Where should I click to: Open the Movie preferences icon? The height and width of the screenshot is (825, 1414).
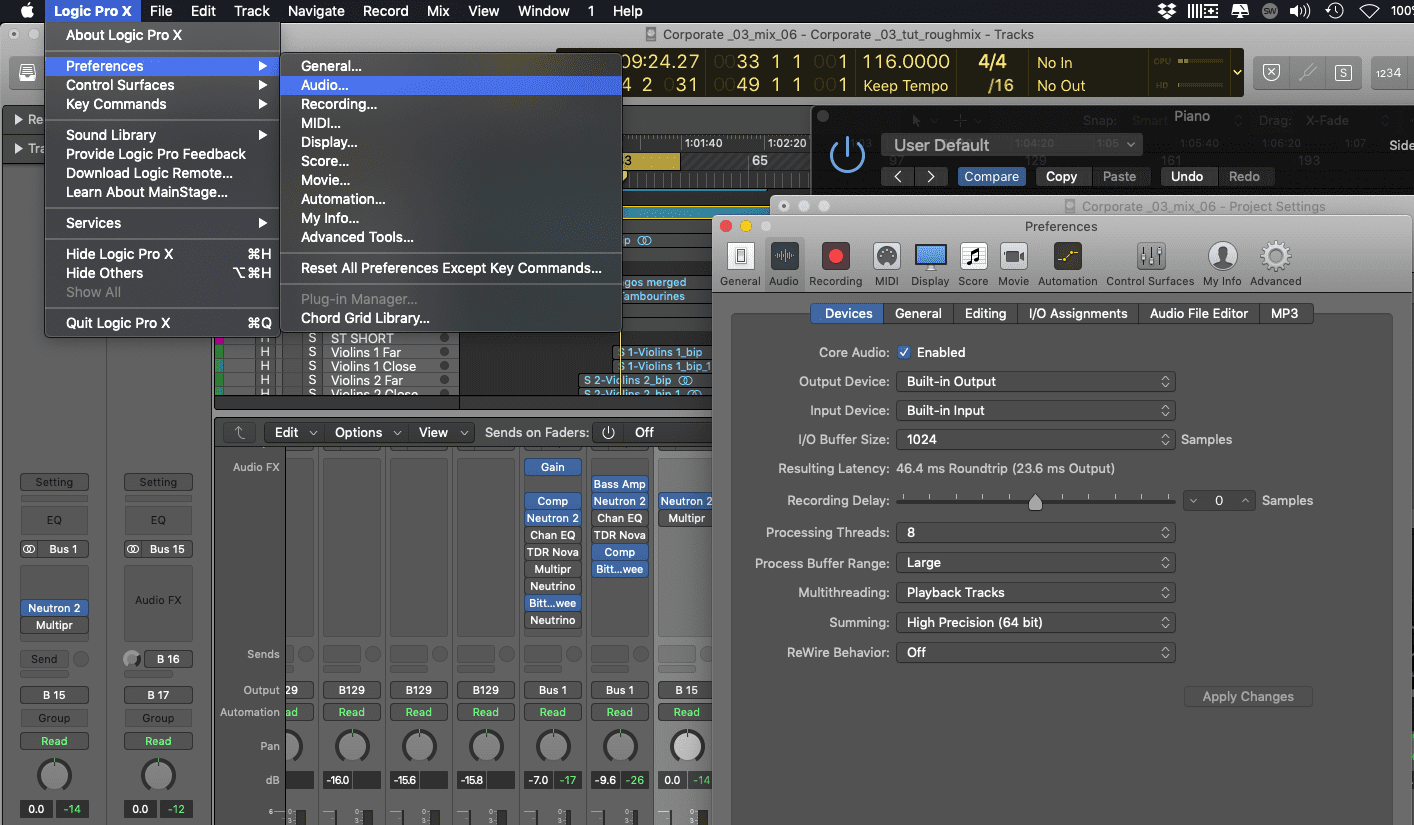click(x=1013, y=257)
